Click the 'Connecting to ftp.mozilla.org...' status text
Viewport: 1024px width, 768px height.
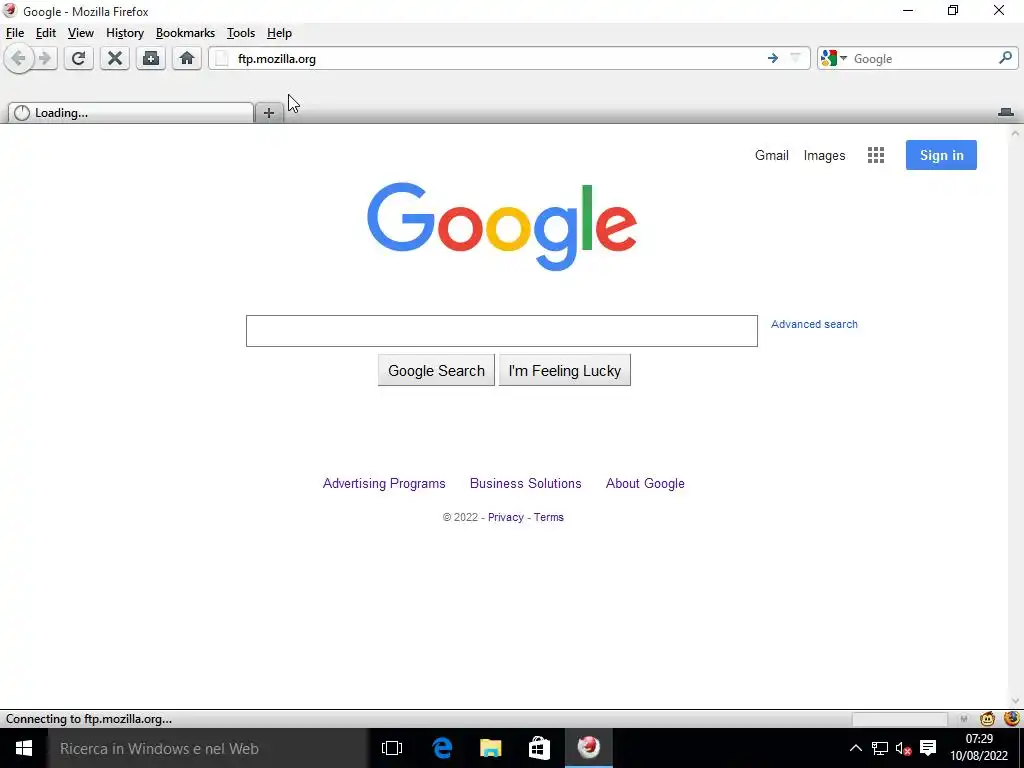89,719
